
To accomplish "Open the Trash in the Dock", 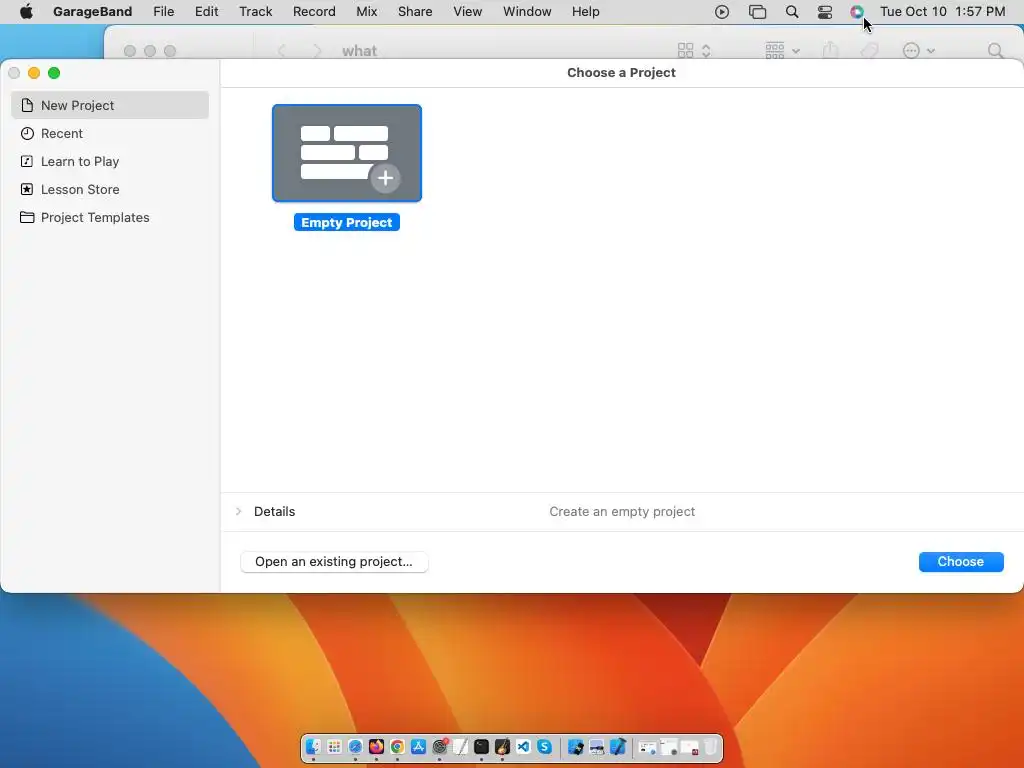I will (711, 746).
